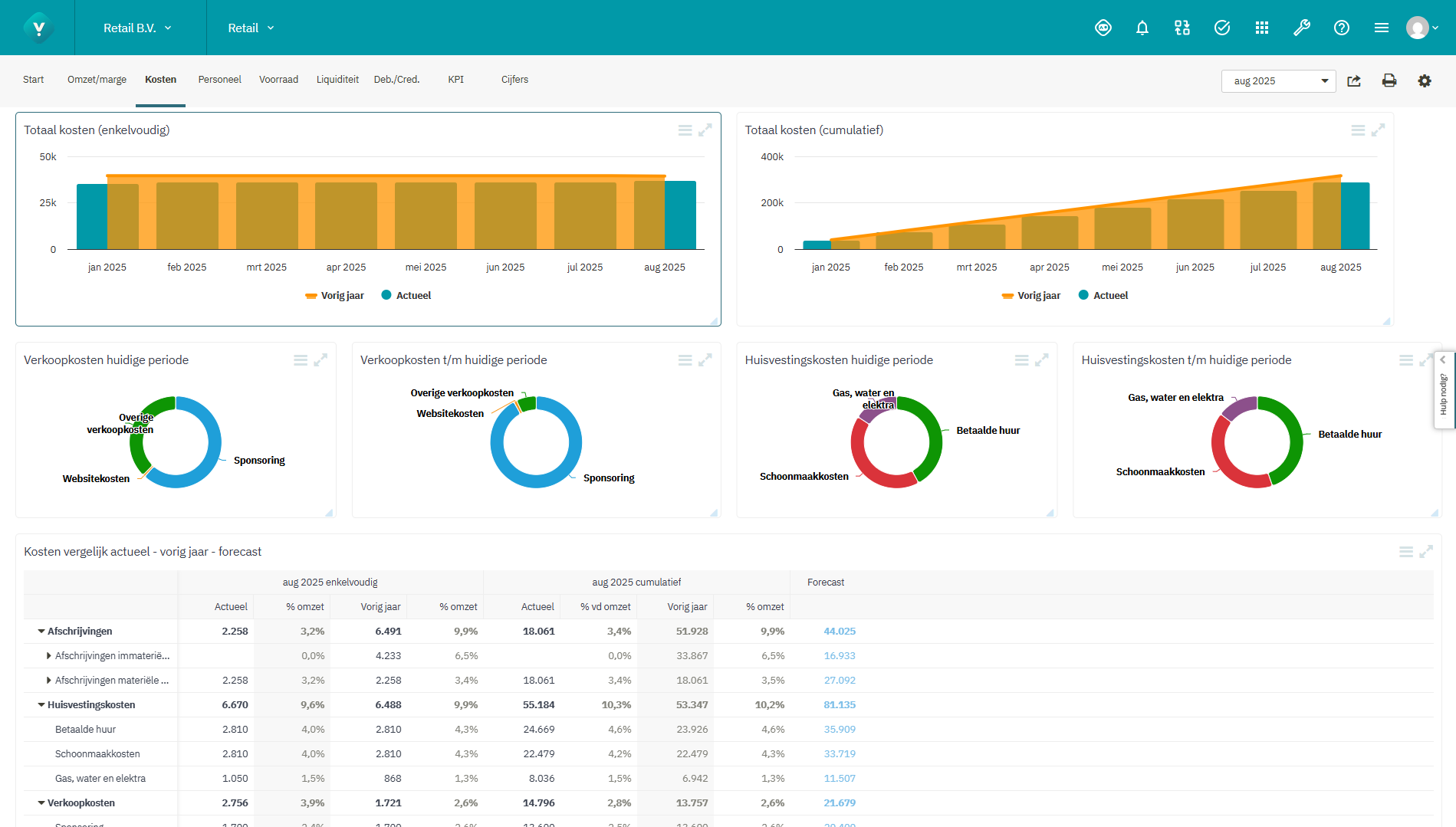
Task: Click the wrench tools icon
Action: (1301, 28)
